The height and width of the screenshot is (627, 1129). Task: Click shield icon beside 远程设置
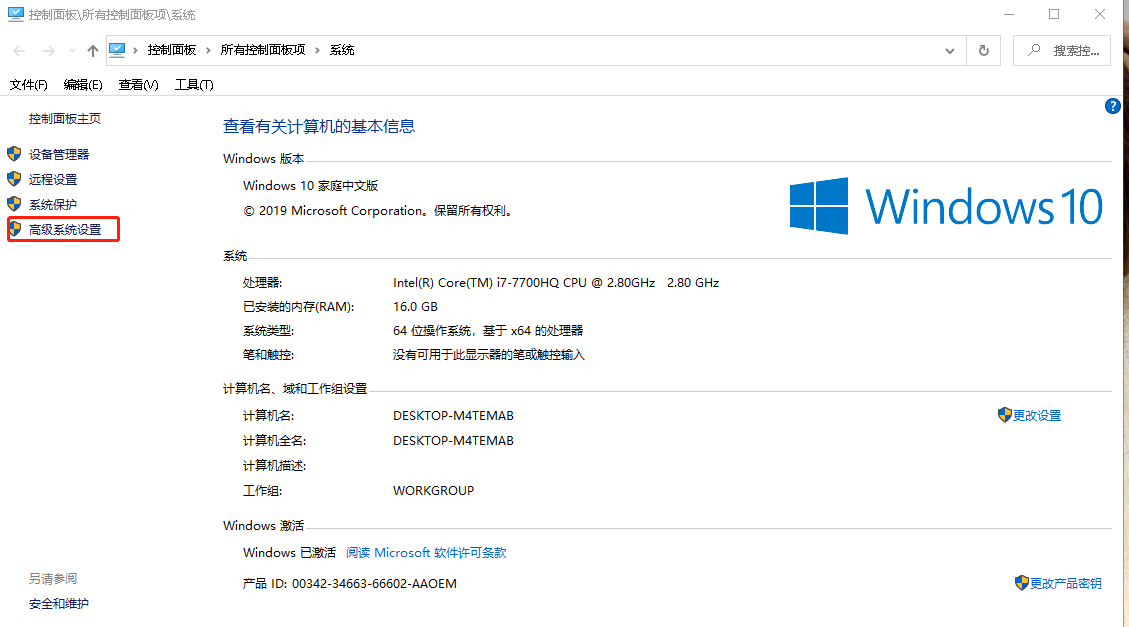(14, 179)
